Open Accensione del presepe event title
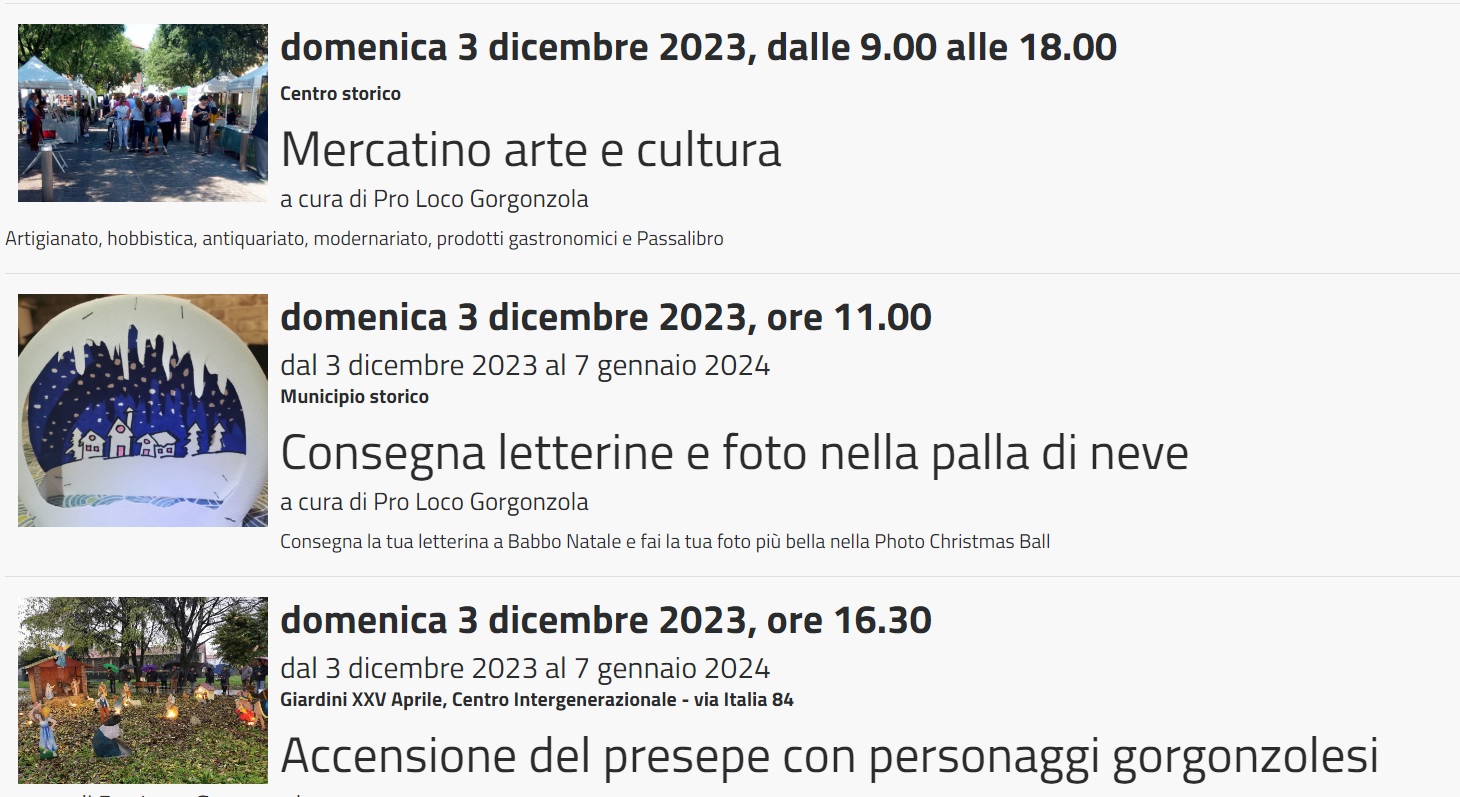The height and width of the screenshot is (797, 1460). 829,756
